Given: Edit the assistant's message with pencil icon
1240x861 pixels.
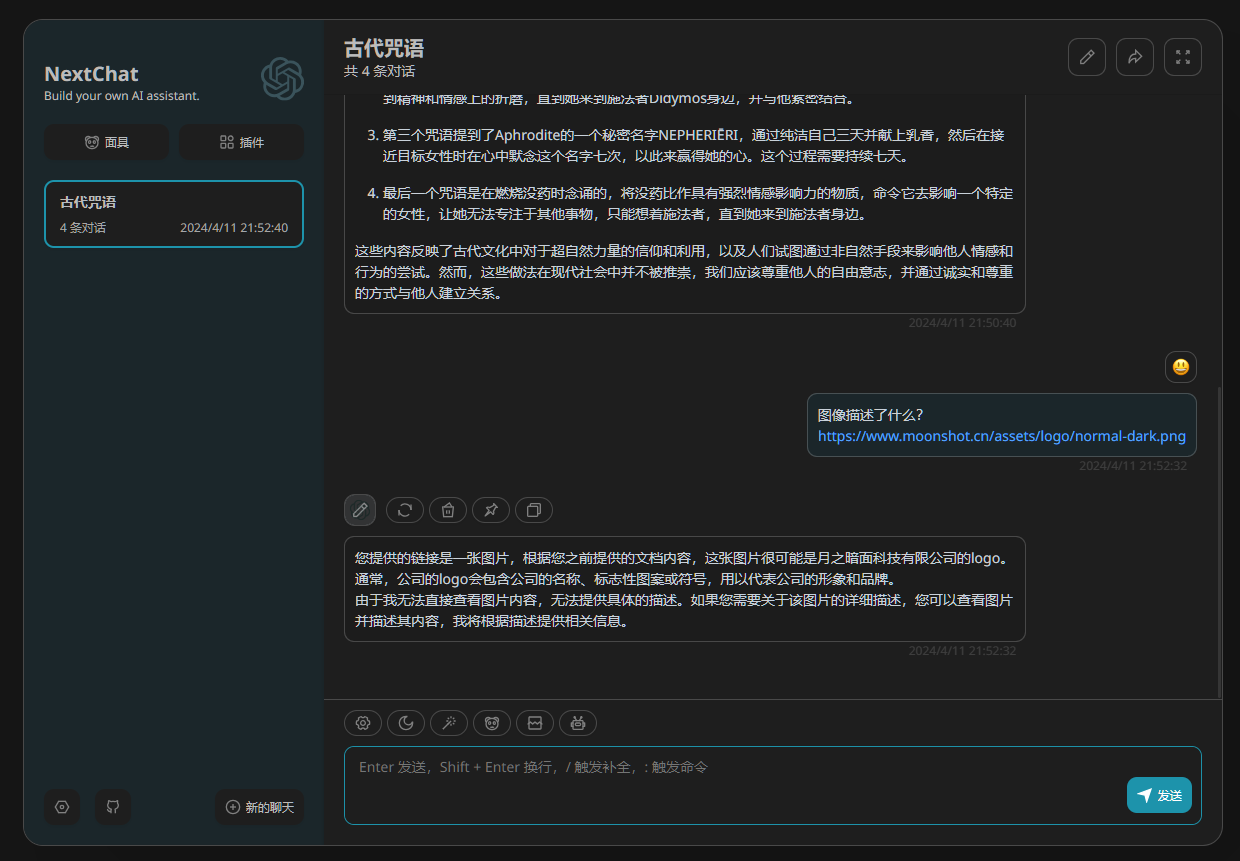Looking at the screenshot, I should pyautogui.click(x=360, y=510).
